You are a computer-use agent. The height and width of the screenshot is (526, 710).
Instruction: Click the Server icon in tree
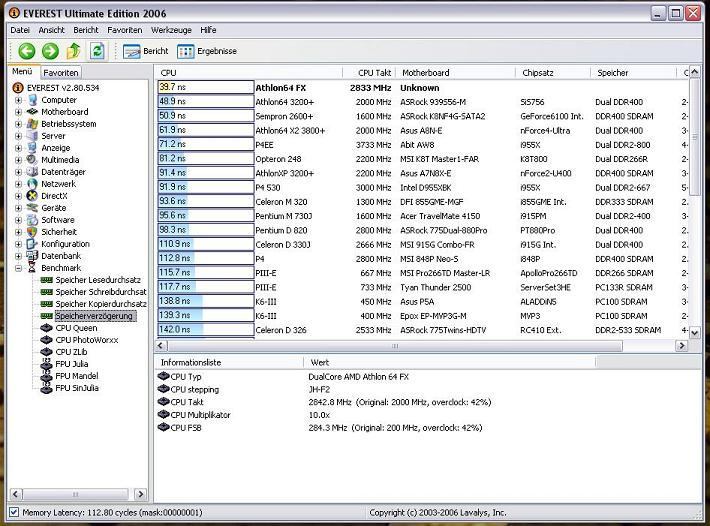pos(33,136)
